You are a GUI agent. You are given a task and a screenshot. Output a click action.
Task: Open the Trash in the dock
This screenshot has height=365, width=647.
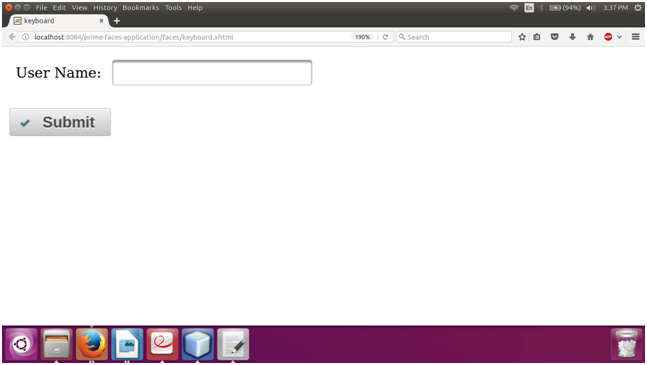pyautogui.click(x=626, y=344)
